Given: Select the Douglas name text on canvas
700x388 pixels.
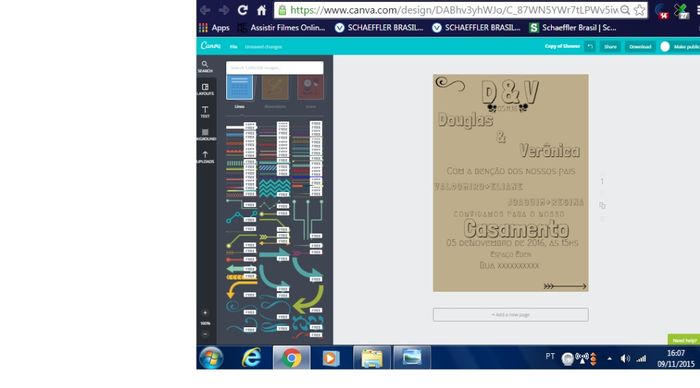Looking at the screenshot, I should coord(466,120).
